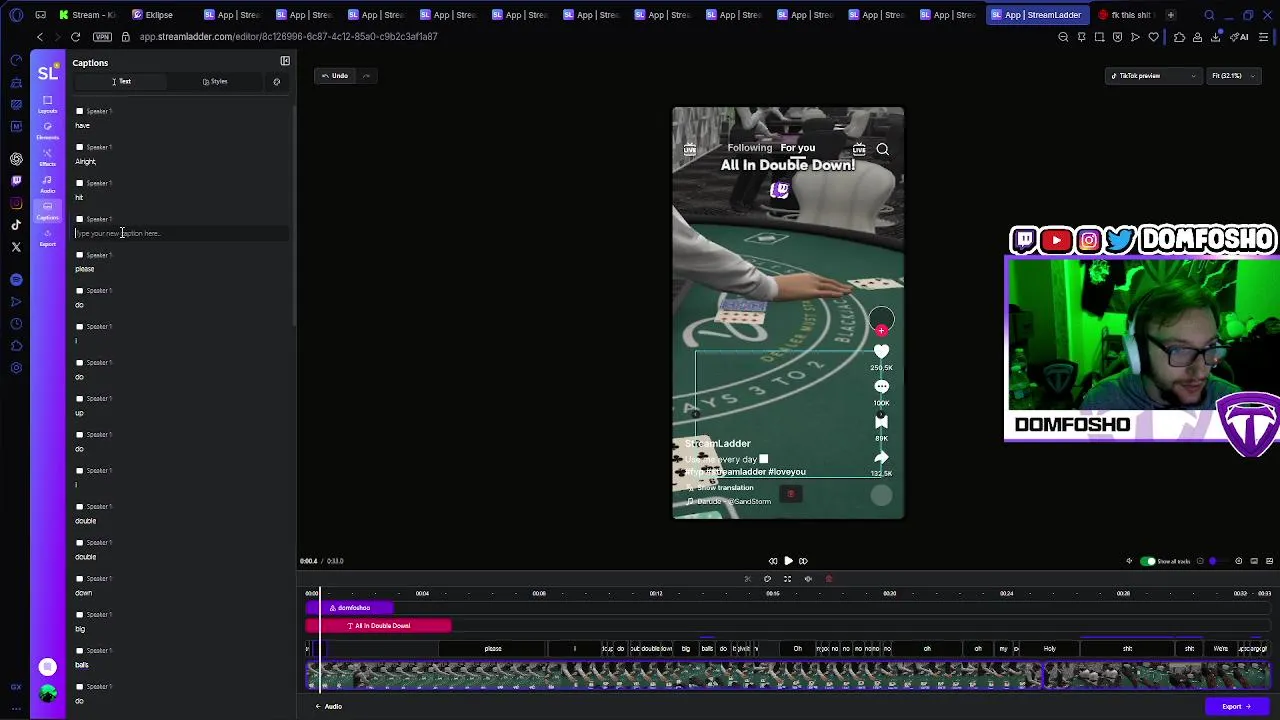Viewport: 1280px width, 720px height.
Task: Open a new browser tab with plus
Action: [1170, 15]
